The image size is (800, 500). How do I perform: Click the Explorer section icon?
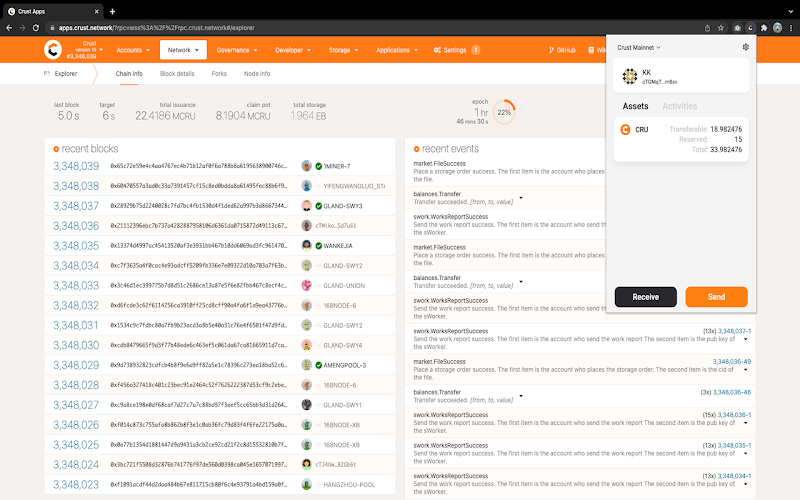pyautogui.click(x=47, y=73)
